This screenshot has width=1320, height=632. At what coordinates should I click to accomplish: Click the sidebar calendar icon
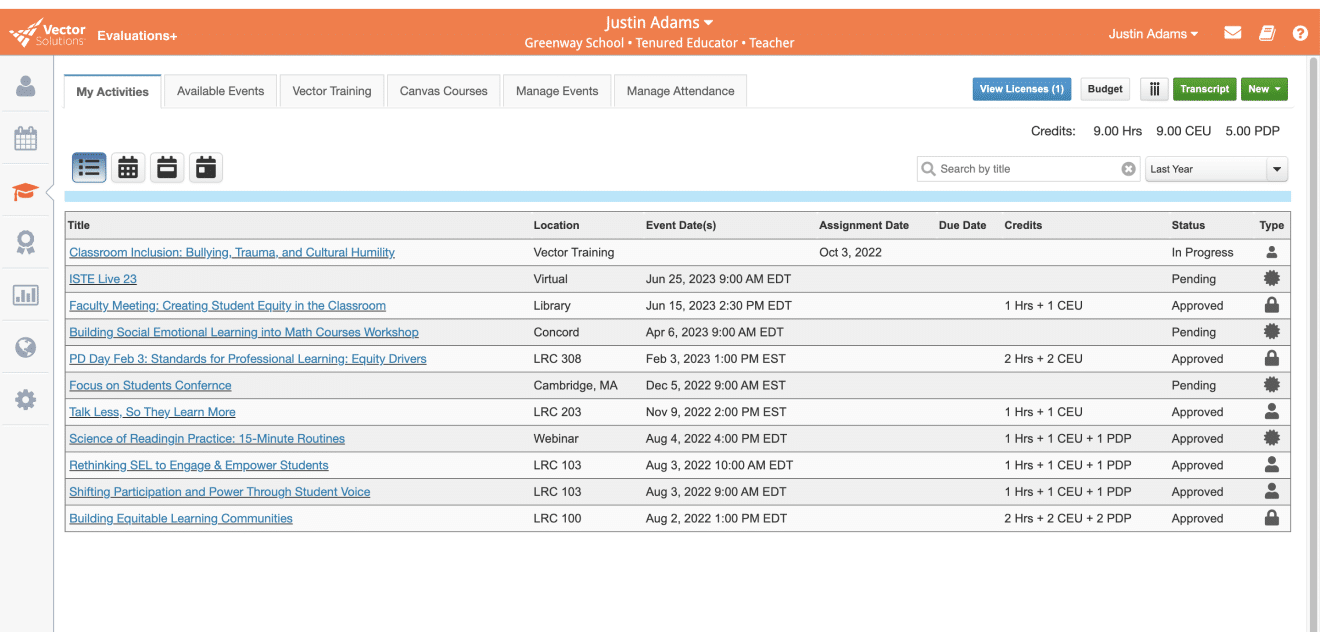click(26, 139)
